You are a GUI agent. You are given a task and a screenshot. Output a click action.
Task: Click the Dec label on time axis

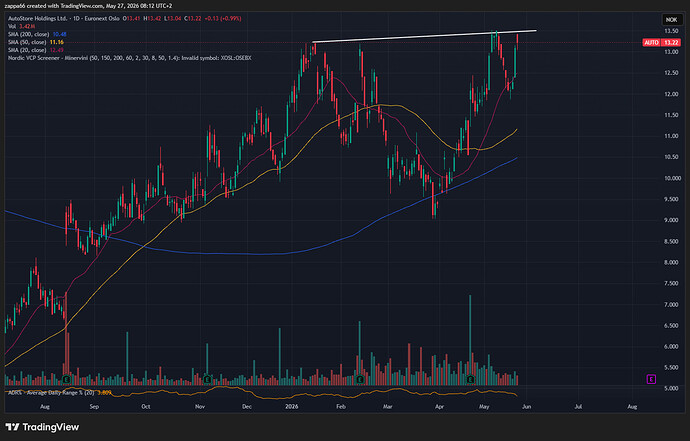click(247, 407)
